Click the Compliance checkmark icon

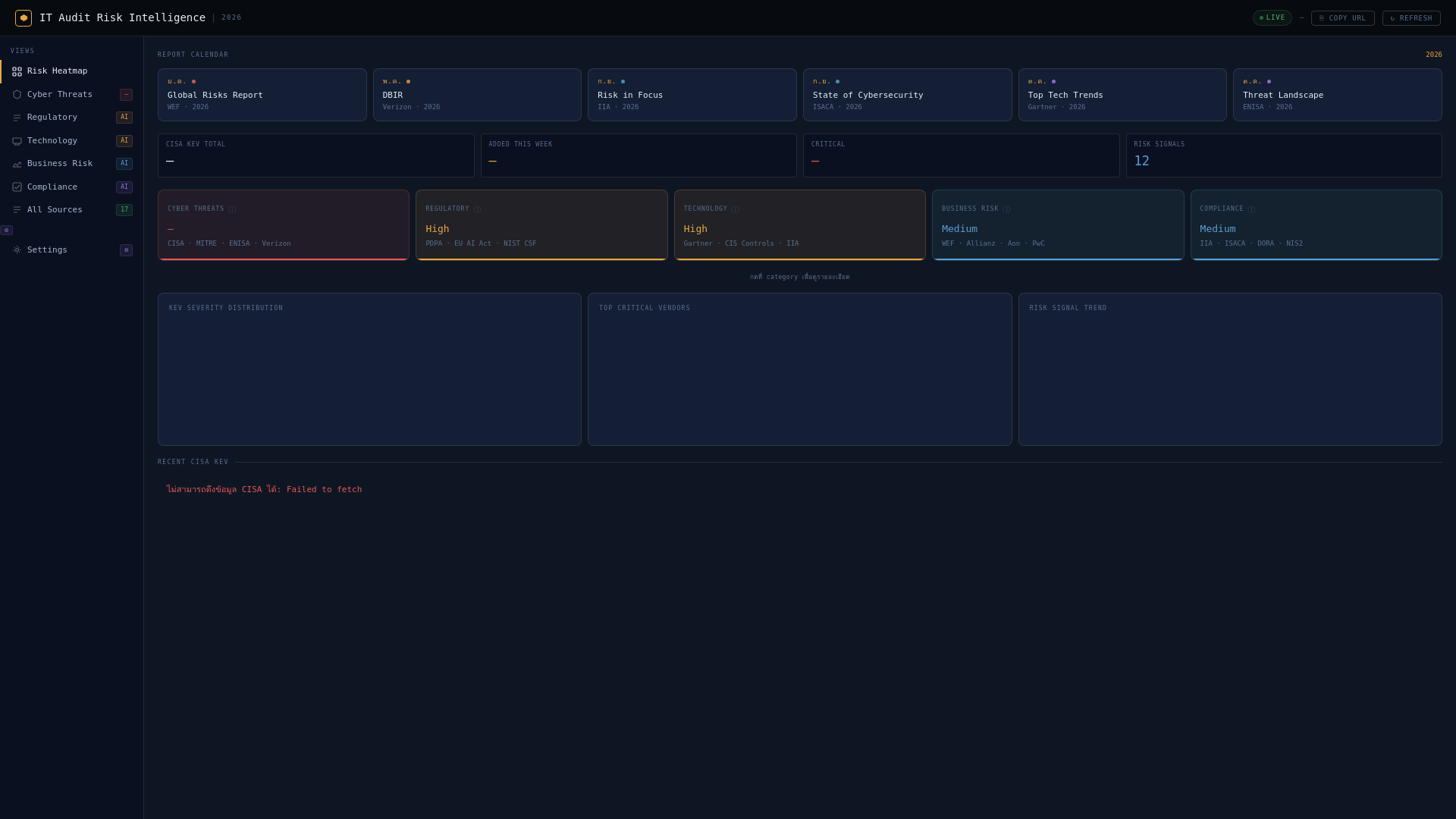click(17, 187)
